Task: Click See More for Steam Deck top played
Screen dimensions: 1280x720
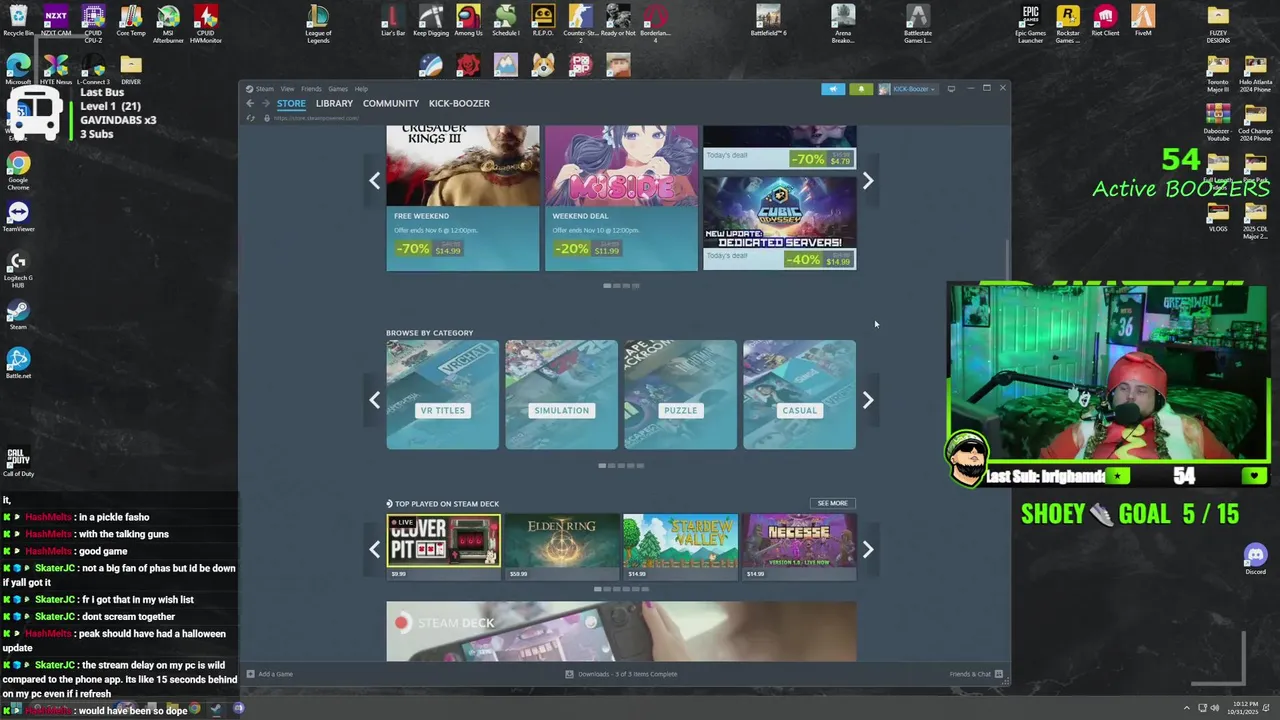Action: click(832, 503)
